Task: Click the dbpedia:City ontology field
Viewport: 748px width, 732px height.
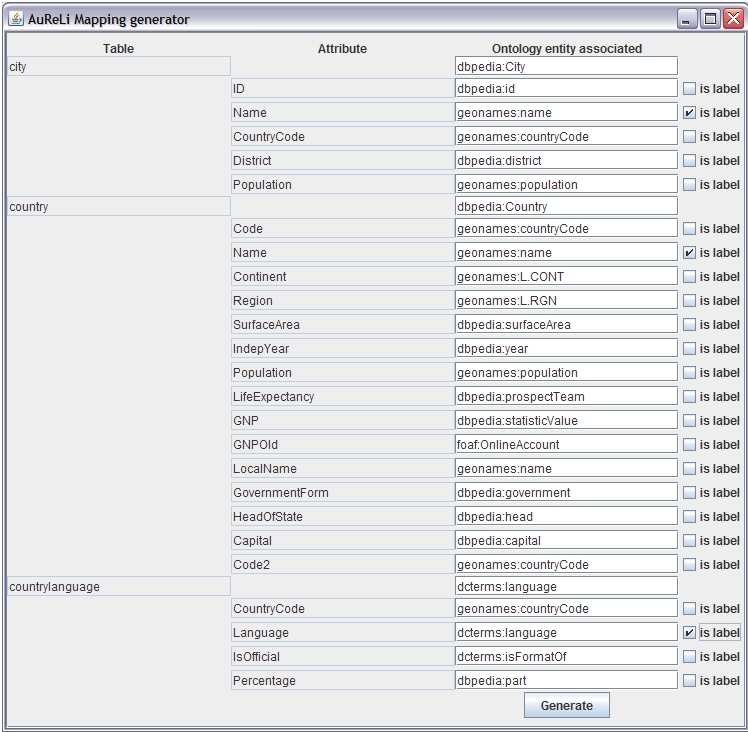Action: [566, 67]
